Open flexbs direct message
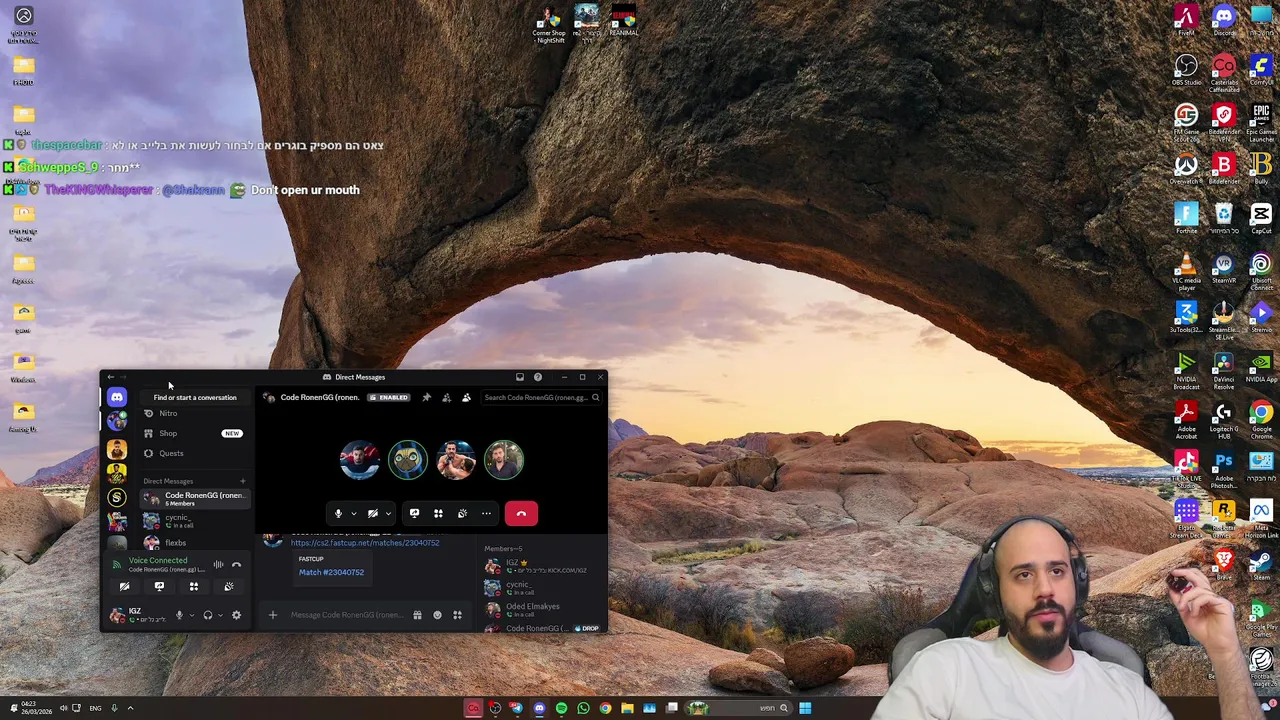 point(195,542)
